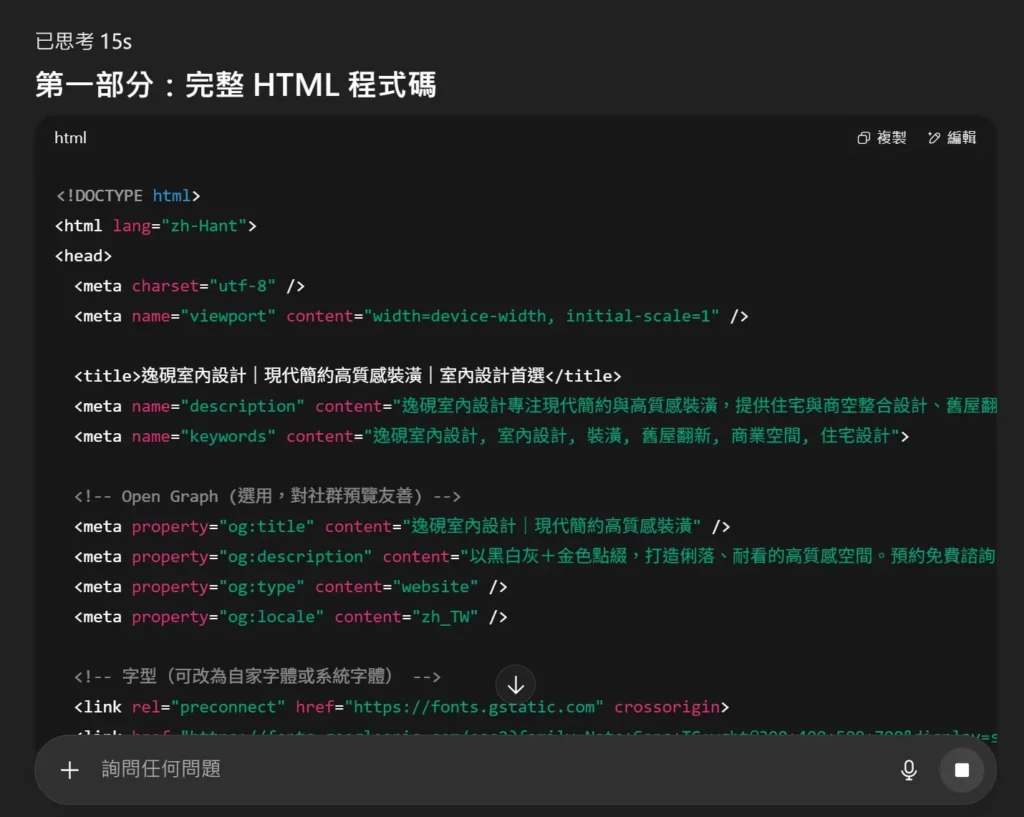The width and height of the screenshot is (1024, 817).
Task: Click the html language label of code block
Action: 70,138
